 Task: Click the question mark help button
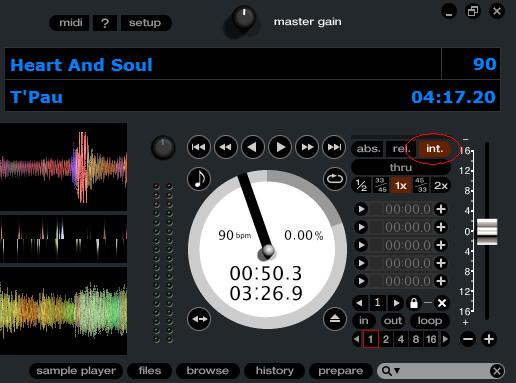(x=105, y=23)
